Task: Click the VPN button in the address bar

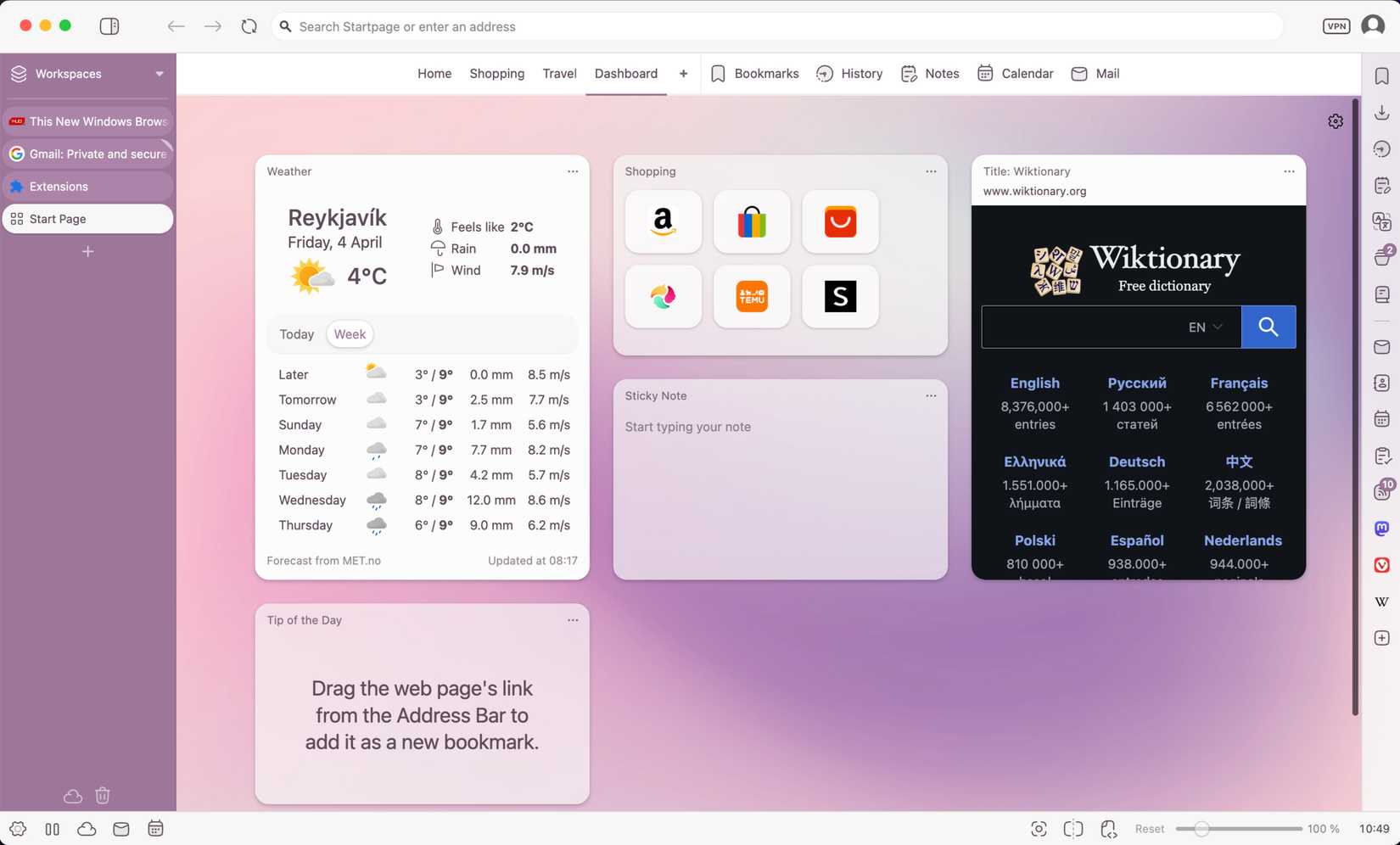Action: [1336, 25]
